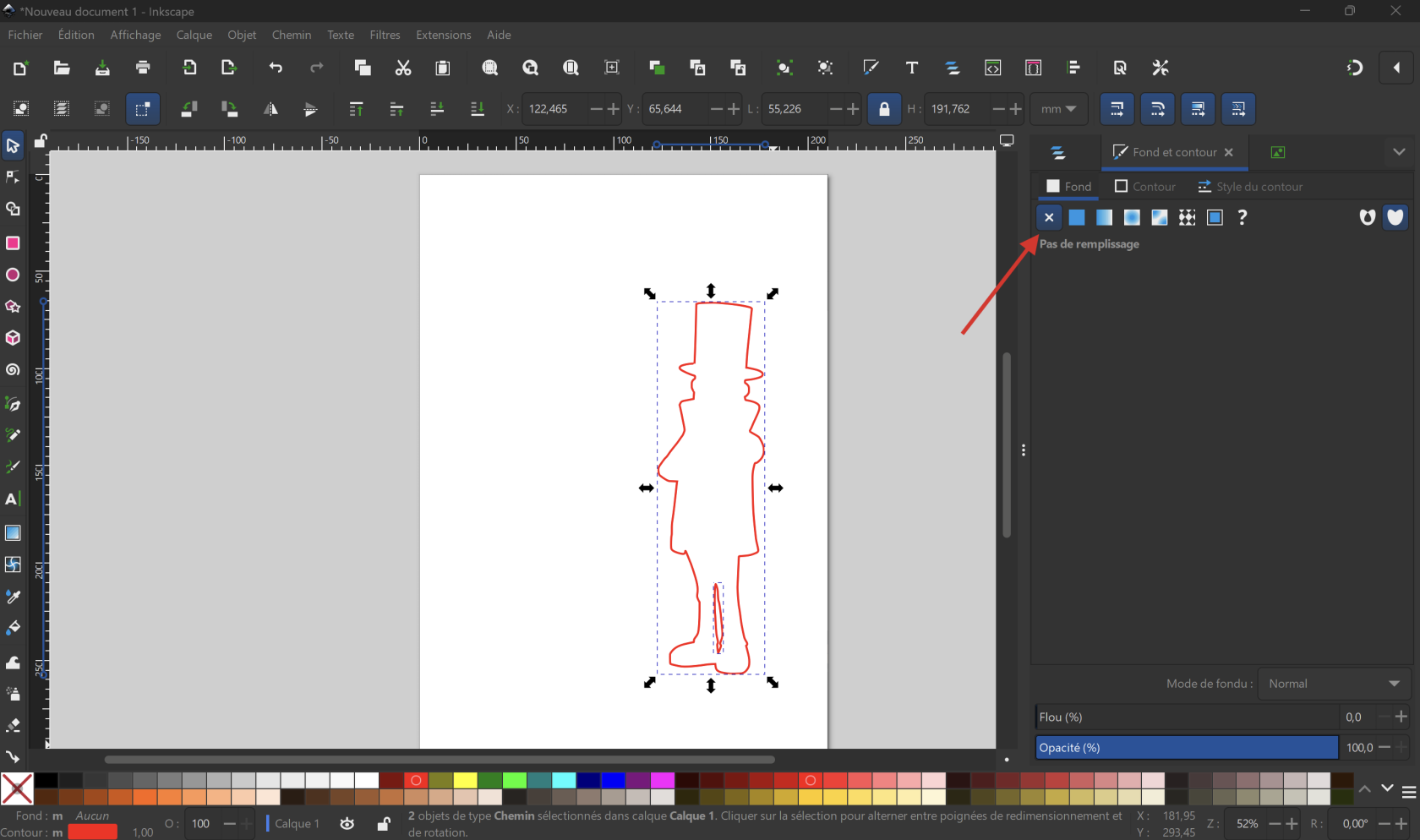This screenshot has width=1420, height=840.
Task: Click the Flat color fill icon
Action: pyautogui.click(x=1076, y=218)
